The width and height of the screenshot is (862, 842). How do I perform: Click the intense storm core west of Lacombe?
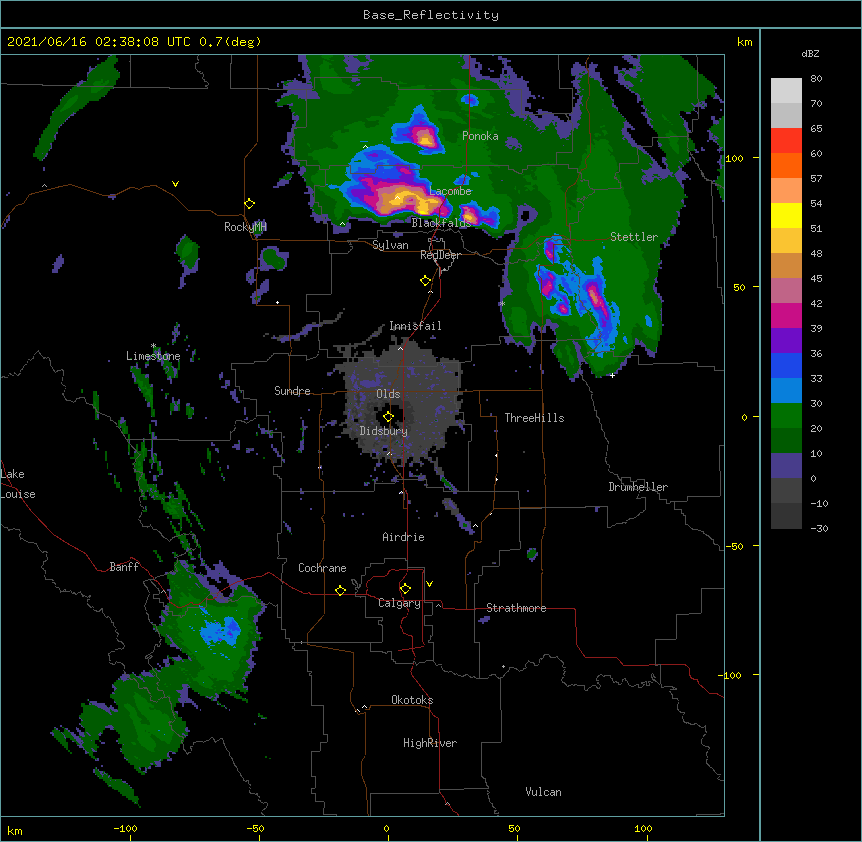click(x=405, y=198)
